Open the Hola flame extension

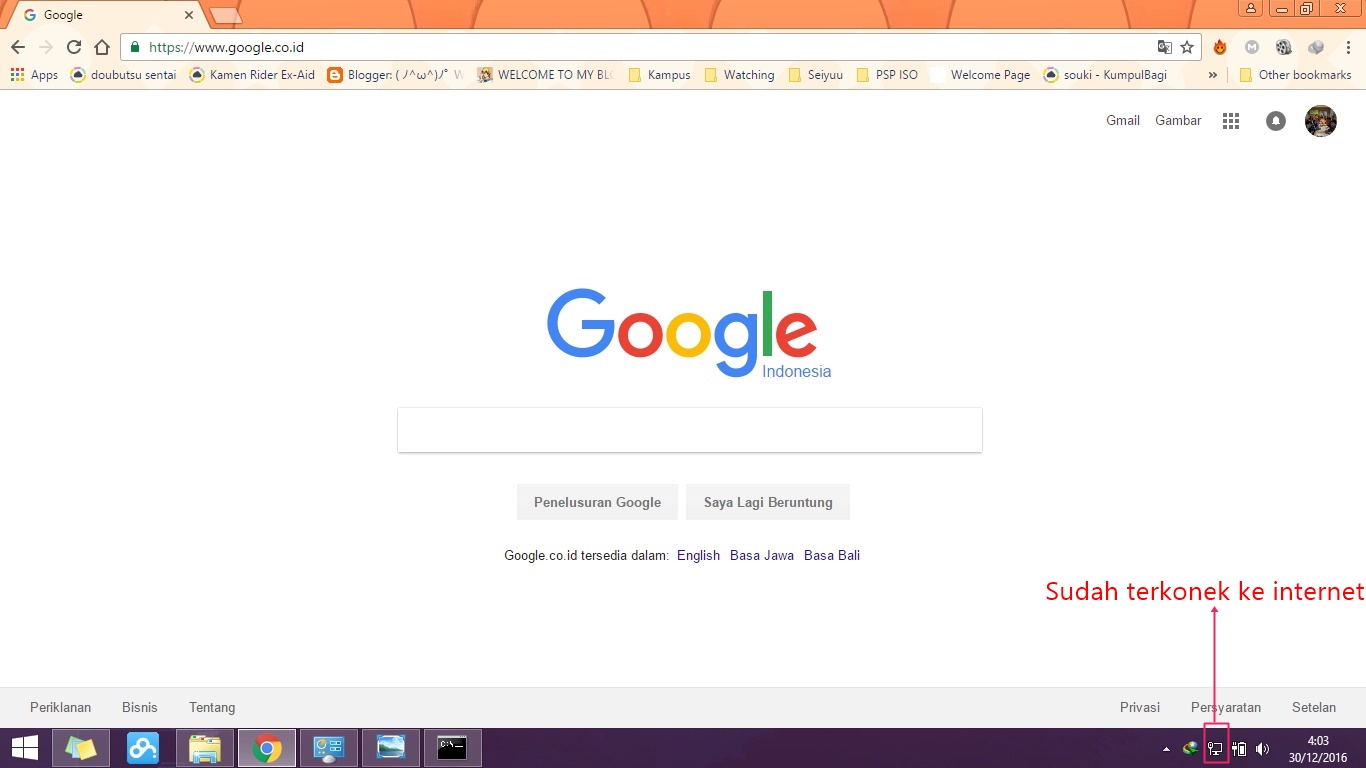(x=1220, y=47)
